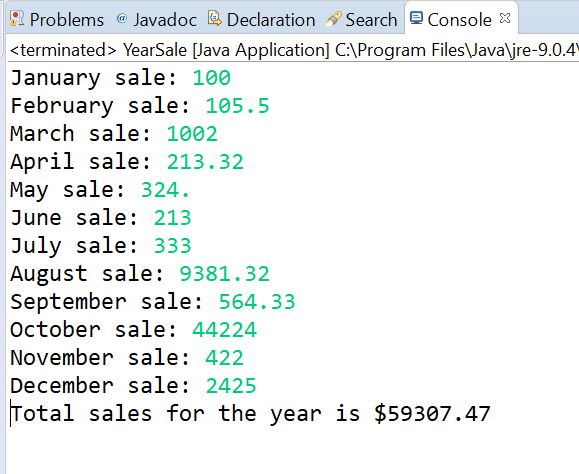Click the Declaration document icon
The width and height of the screenshot is (579, 474).
tap(215, 18)
